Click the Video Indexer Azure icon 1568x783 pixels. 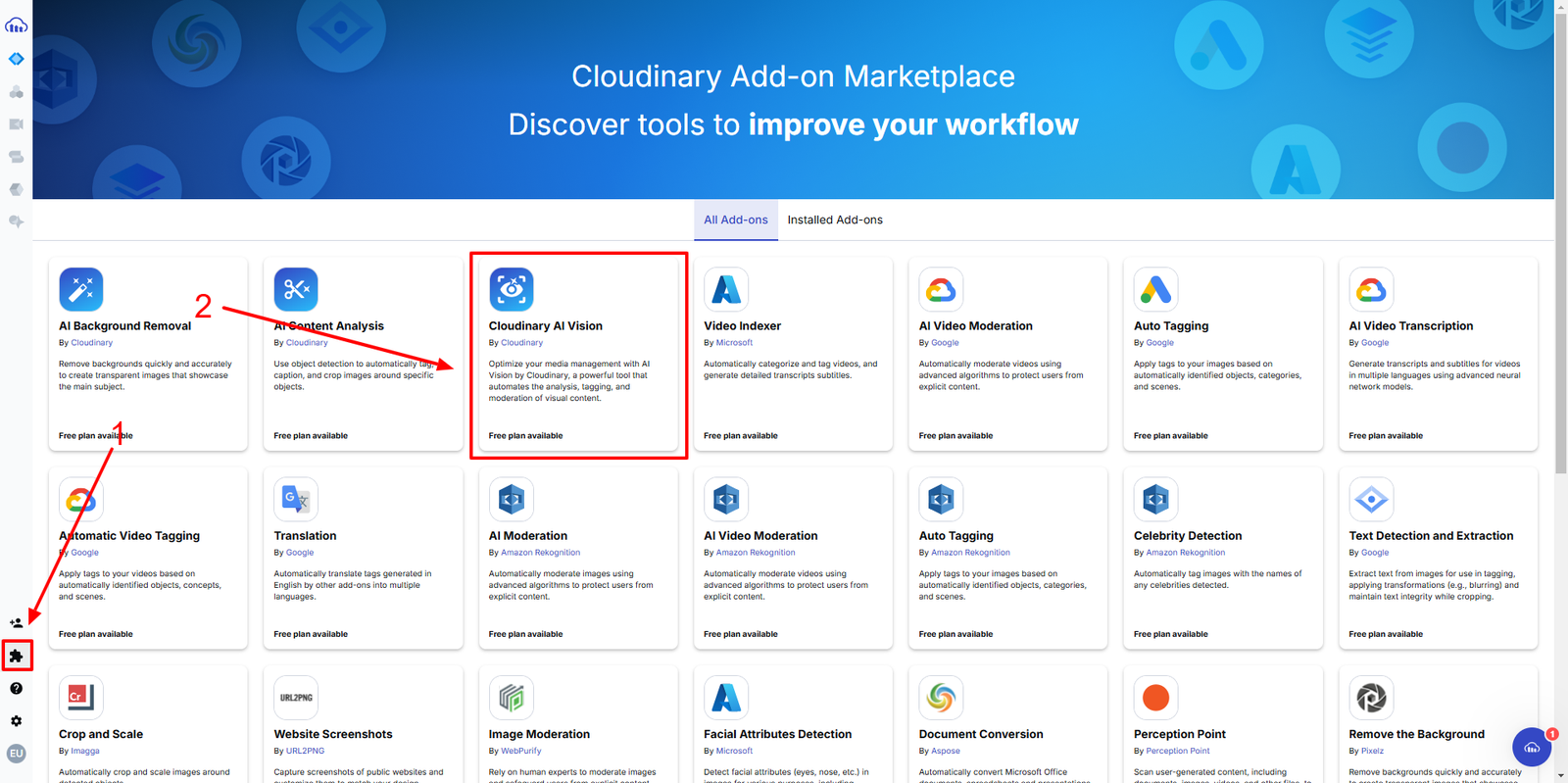tap(726, 289)
